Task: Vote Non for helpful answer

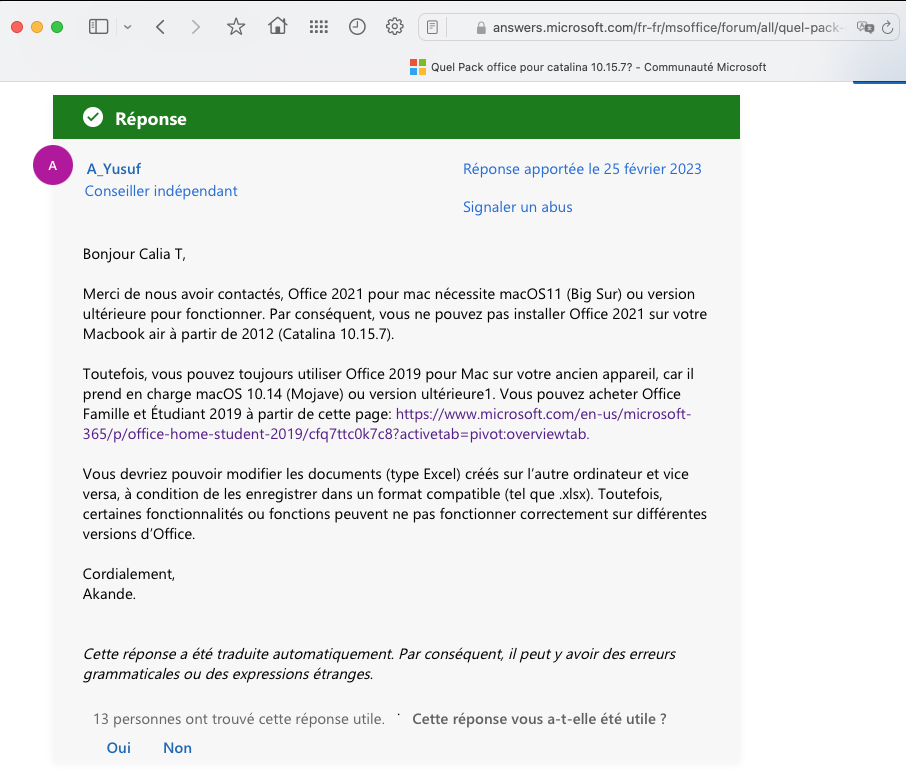Action: point(177,748)
